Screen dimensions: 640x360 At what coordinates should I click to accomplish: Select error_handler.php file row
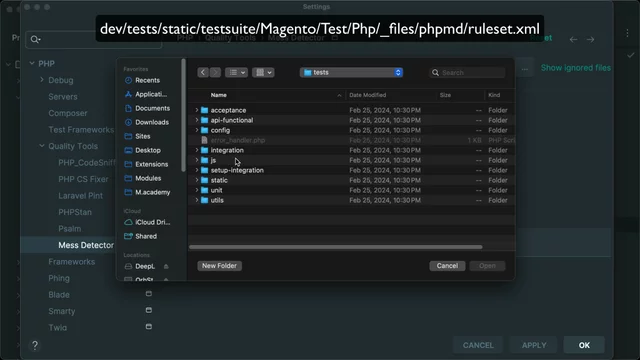click(351, 140)
